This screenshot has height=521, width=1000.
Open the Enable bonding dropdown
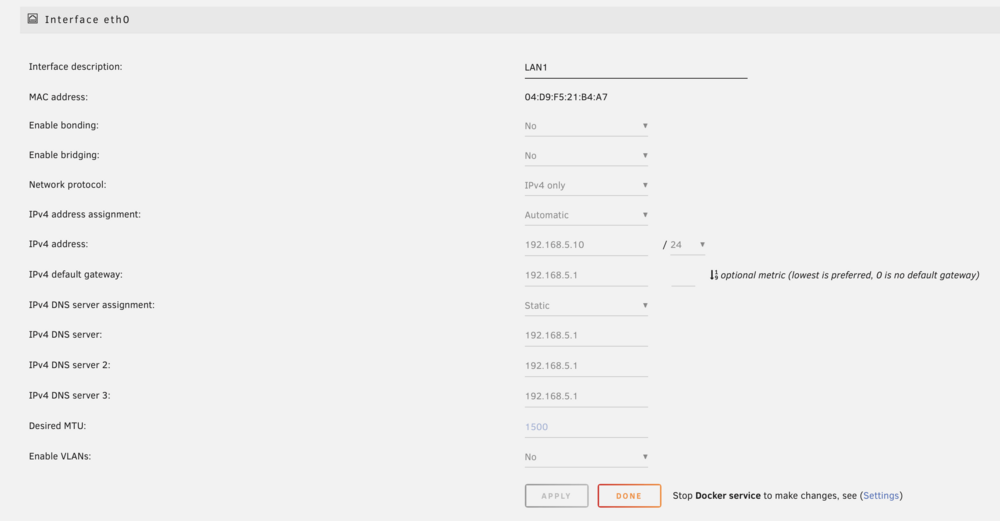[586, 126]
